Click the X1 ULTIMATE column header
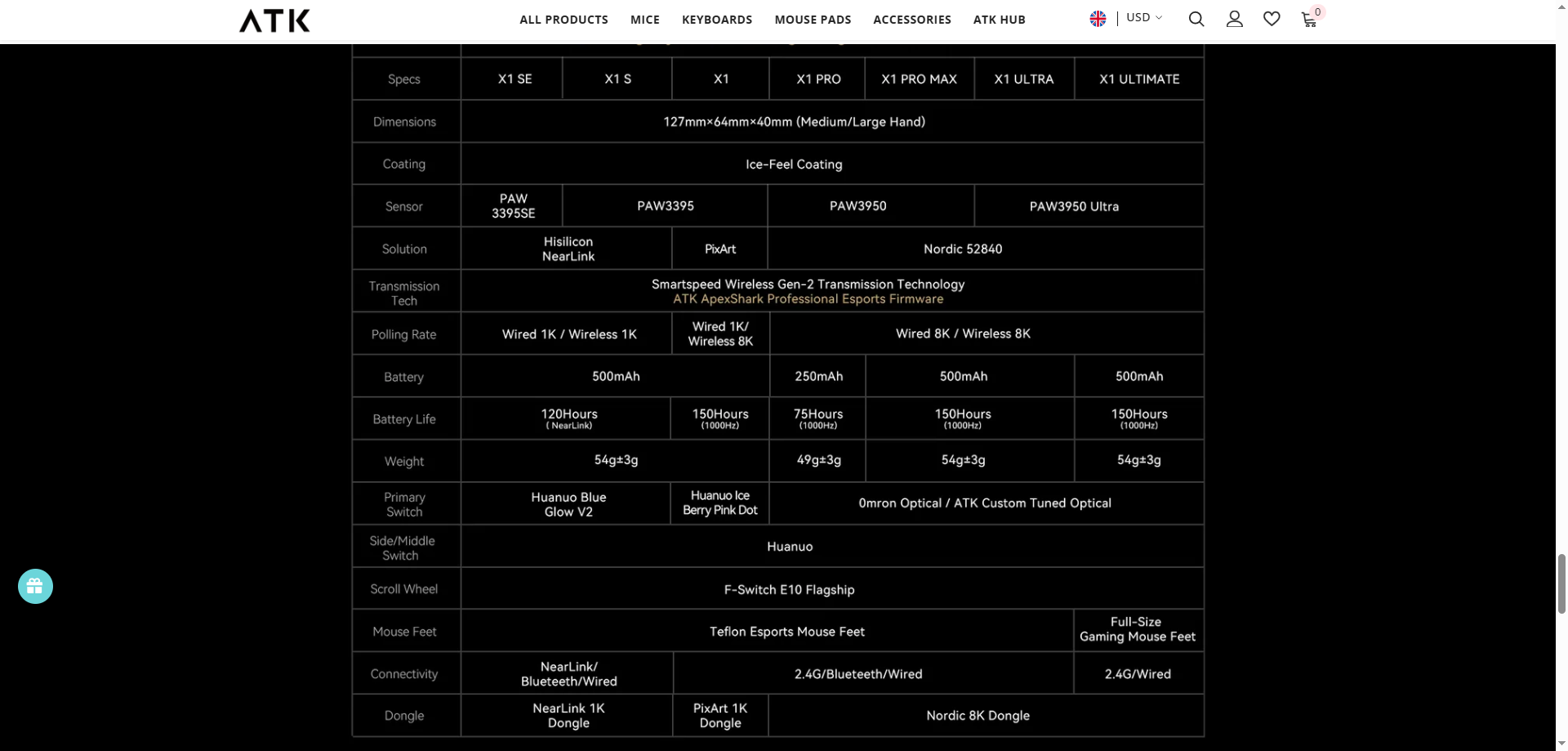Screen dimensions: 1568x751 click(1138, 79)
